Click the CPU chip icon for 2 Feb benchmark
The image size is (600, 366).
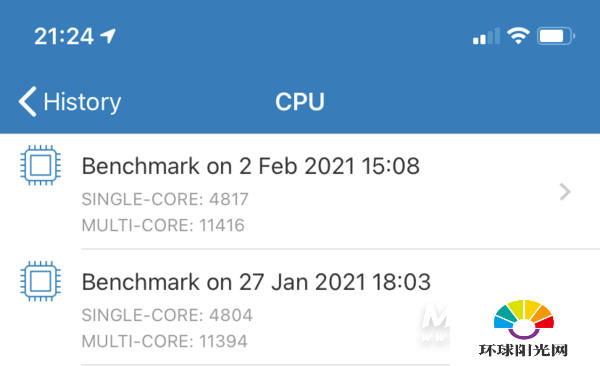[x=40, y=165]
